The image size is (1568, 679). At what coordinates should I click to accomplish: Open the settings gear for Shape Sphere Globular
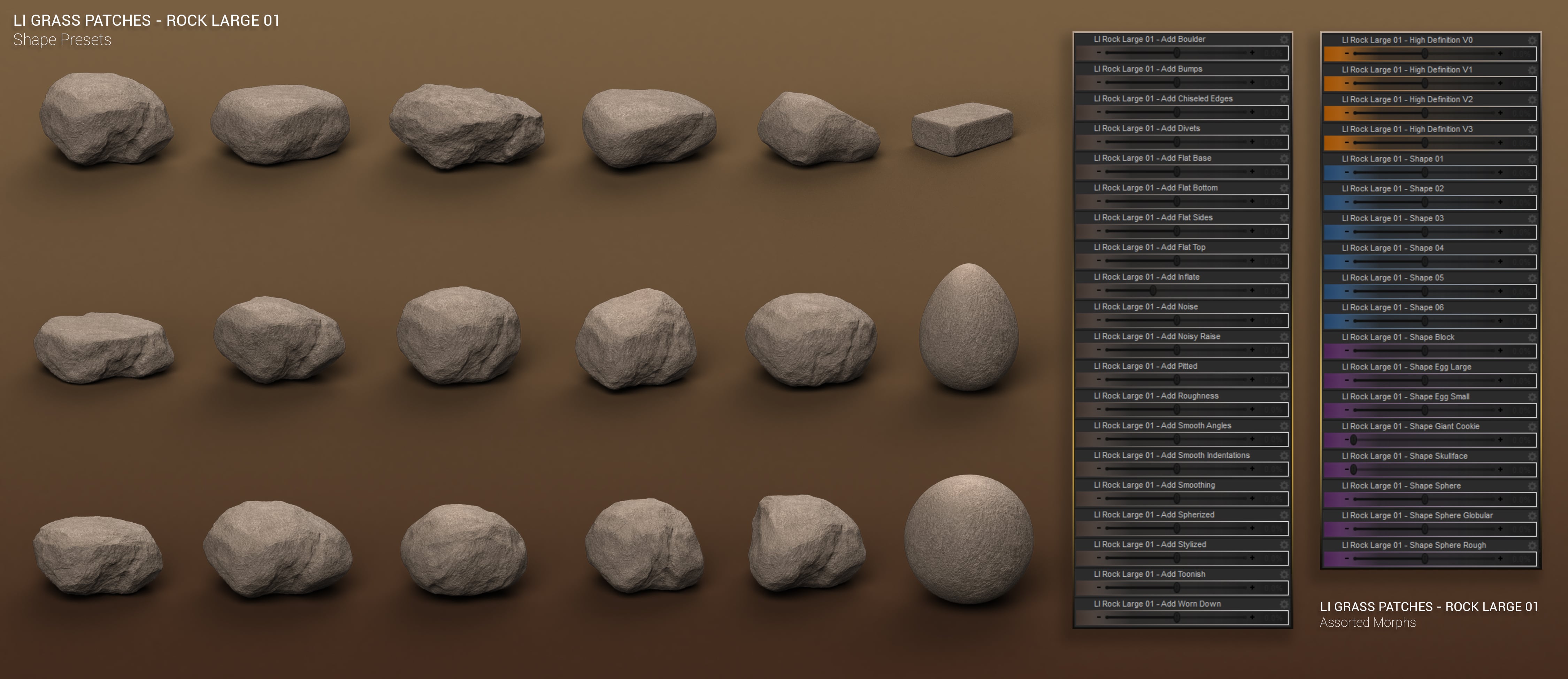coord(1532,516)
